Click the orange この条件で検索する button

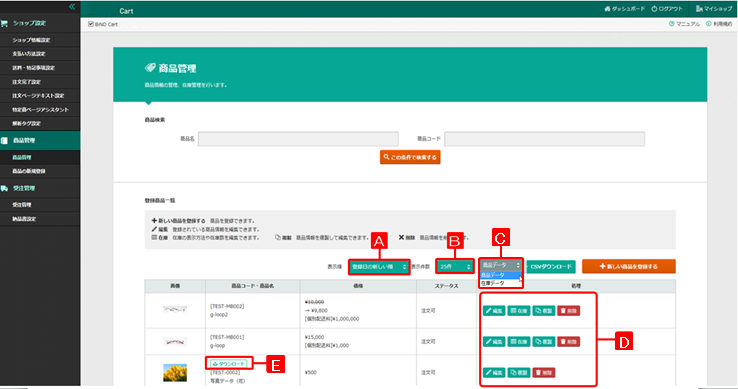coord(410,157)
